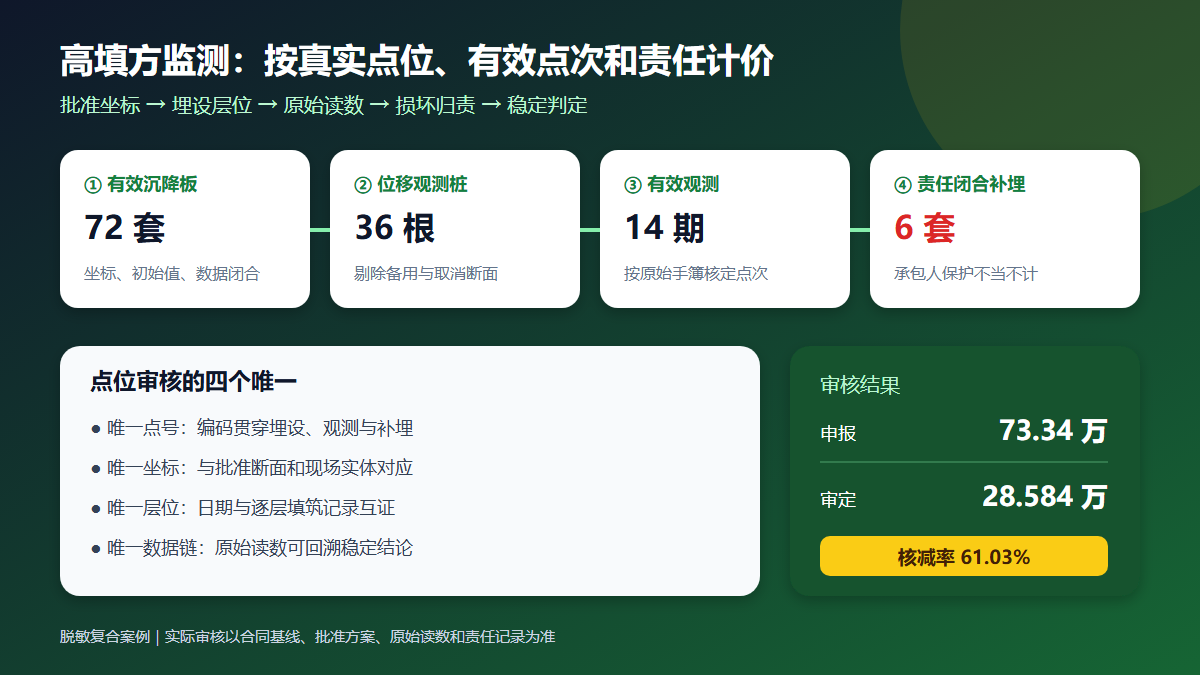This screenshot has height=675, width=1200.
Task: Click the ④ 责任闭合补埋 card heading
Action: click(x=960, y=184)
